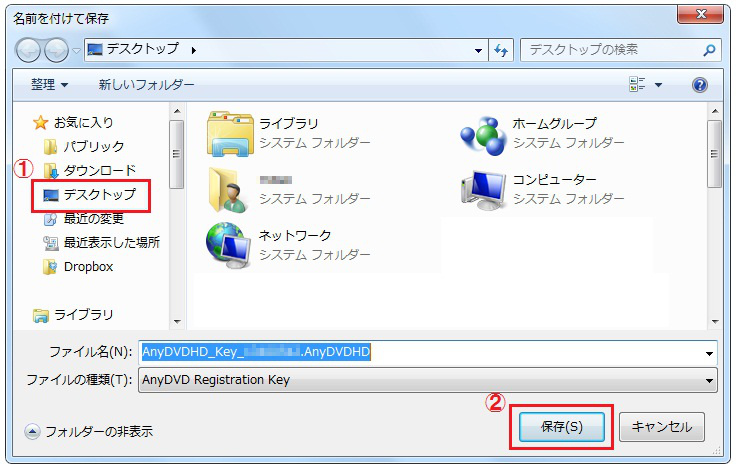The image size is (737, 469).
Task: Click the change view icon
Action: [637, 85]
